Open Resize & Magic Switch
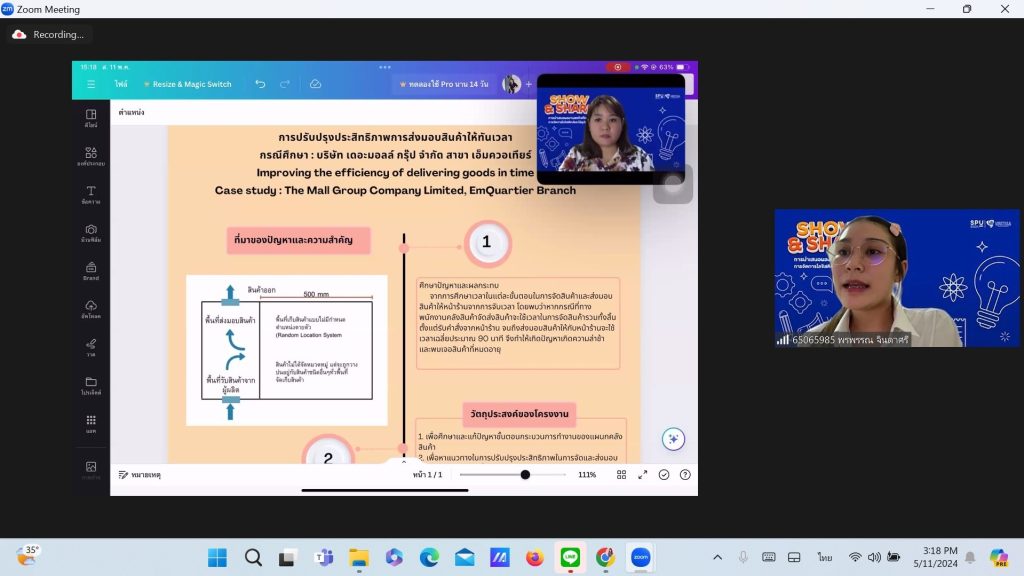Viewport: 1024px width, 576px height. (x=187, y=84)
